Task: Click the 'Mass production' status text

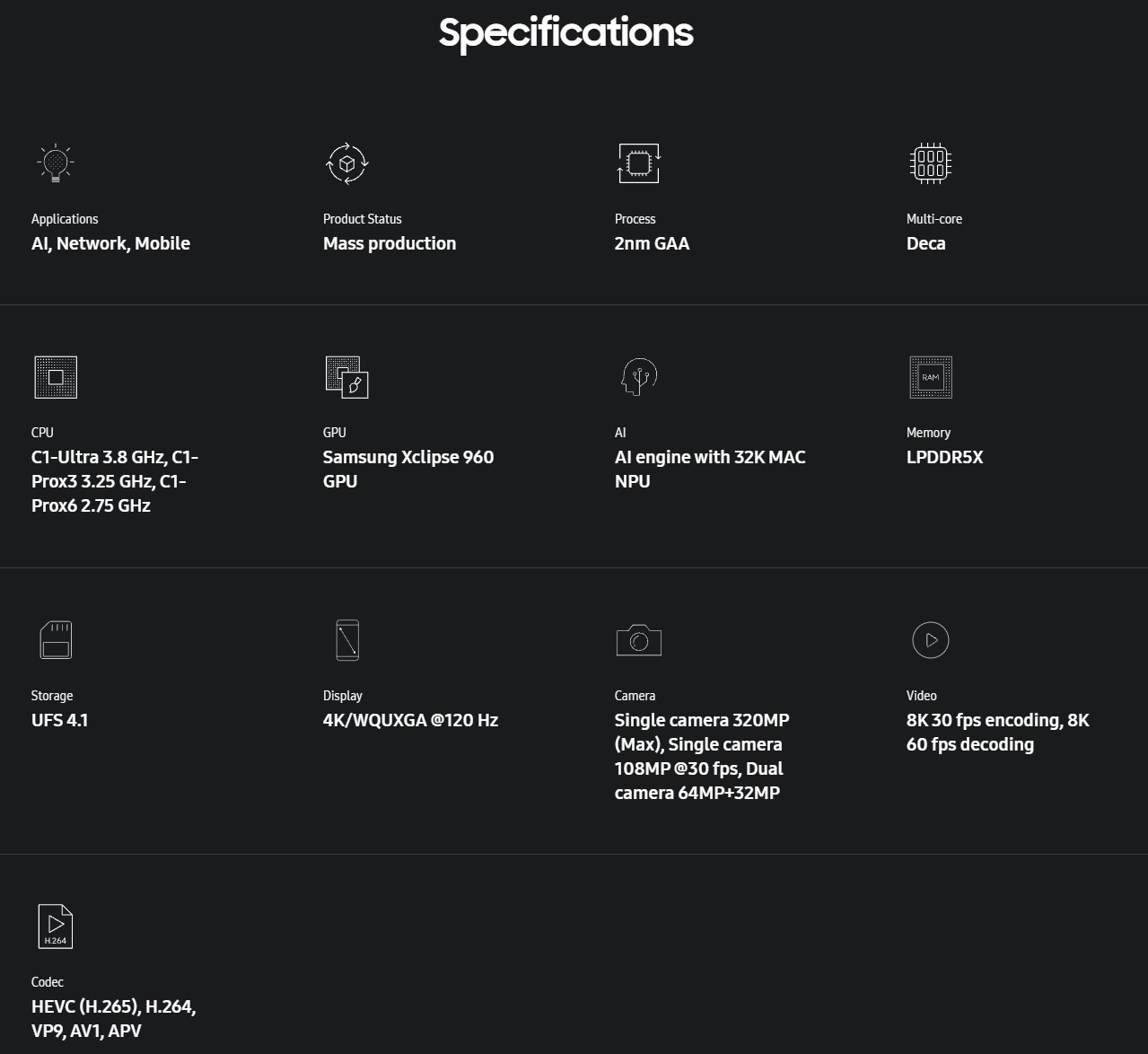Action: (x=390, y=243)
